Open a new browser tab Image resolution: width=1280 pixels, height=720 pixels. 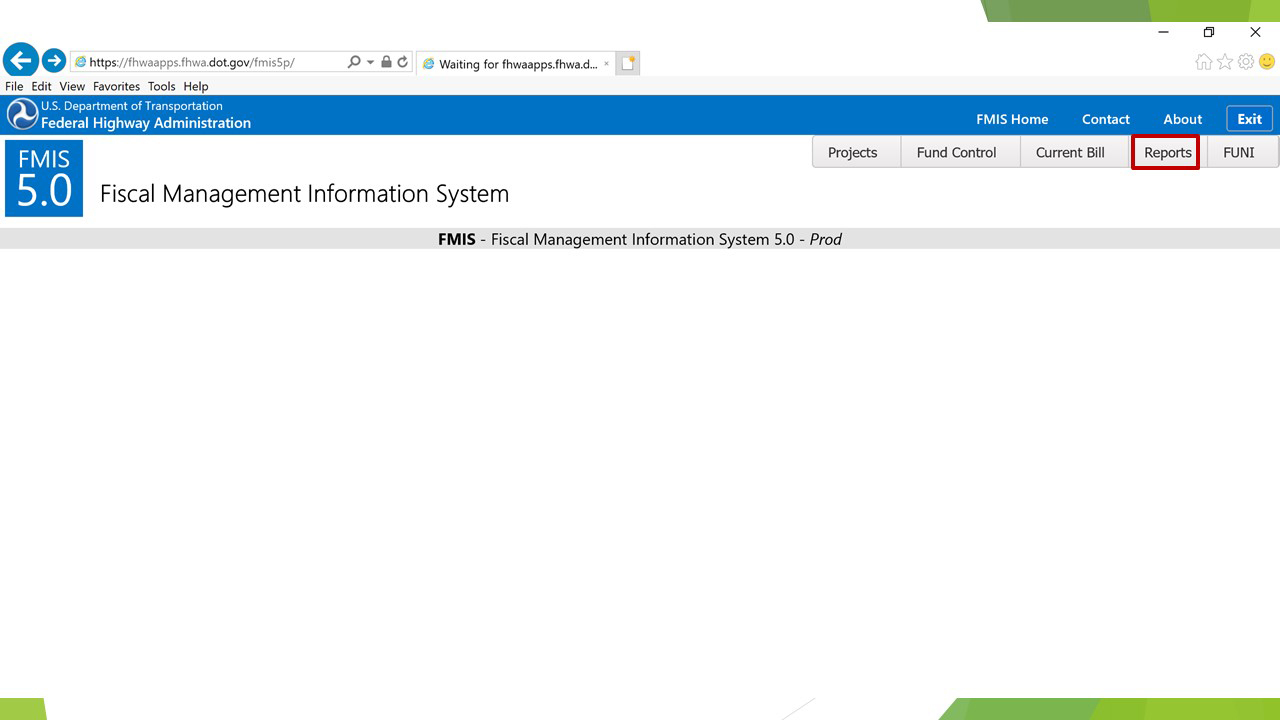627,63
